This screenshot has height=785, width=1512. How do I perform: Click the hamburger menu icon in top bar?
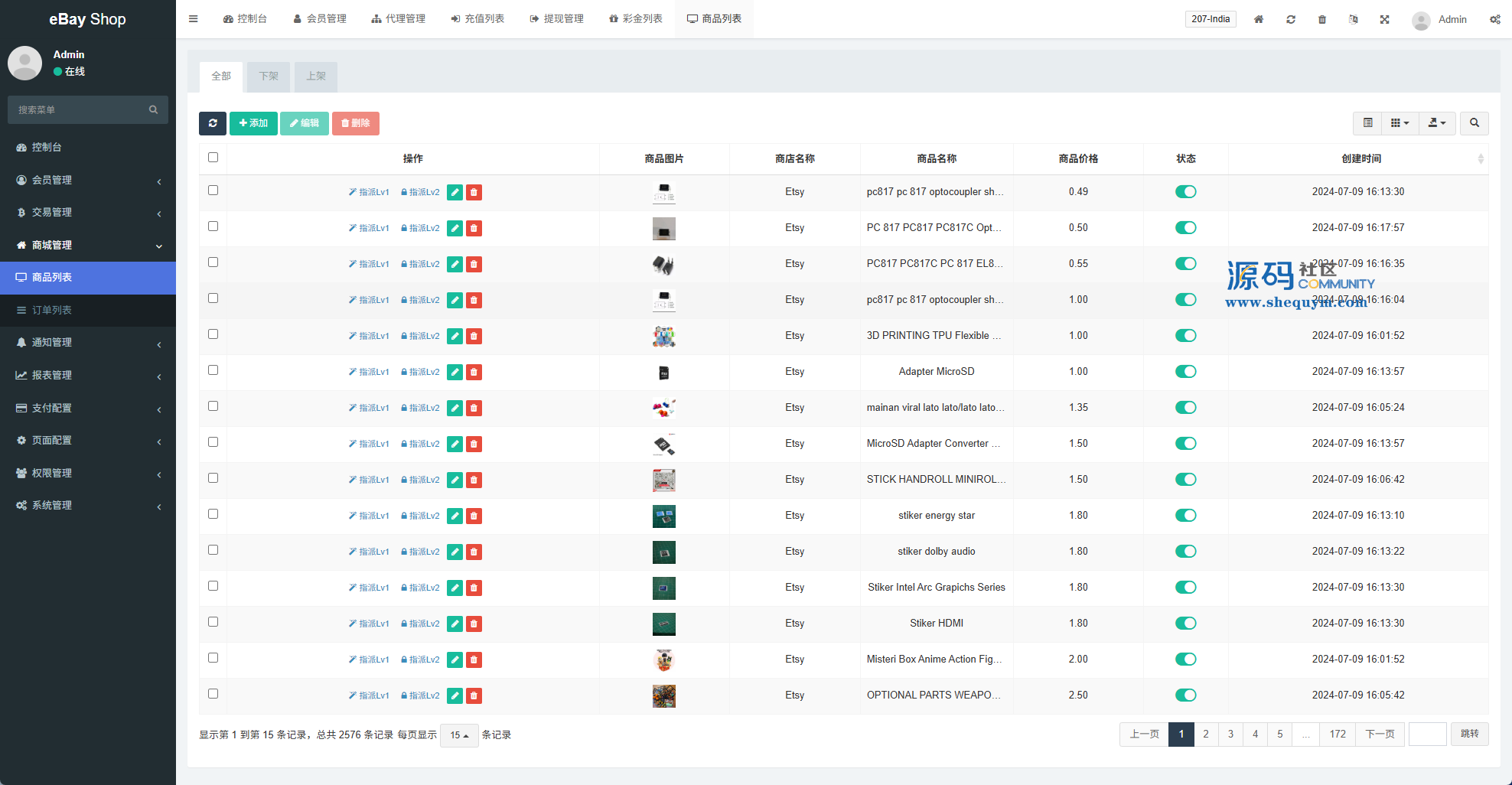click(194, 19)
